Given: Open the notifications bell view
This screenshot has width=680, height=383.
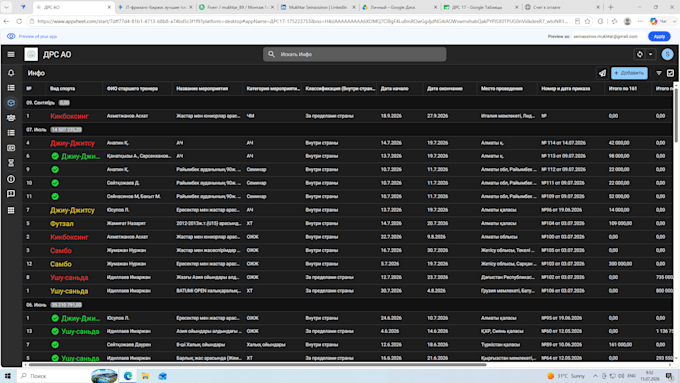Looking at the screenshot, I should (11, 73).
